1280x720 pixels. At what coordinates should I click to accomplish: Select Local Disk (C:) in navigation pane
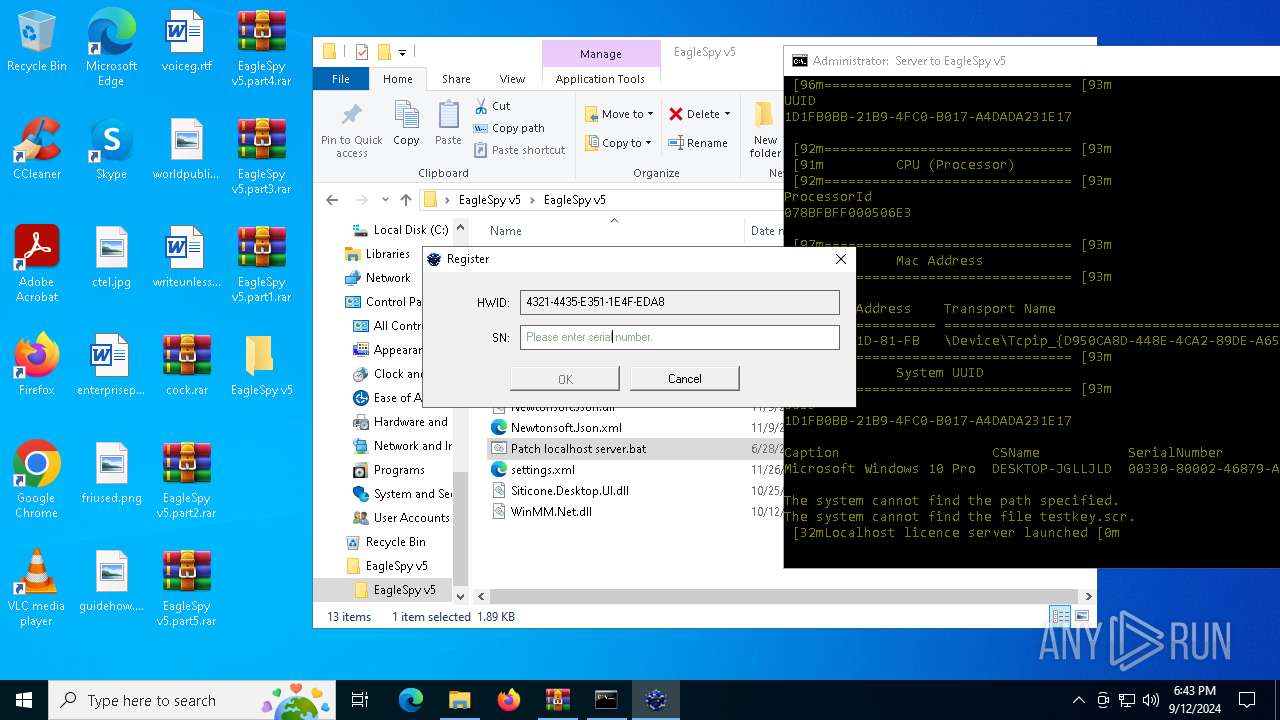[x=402, y=230]
